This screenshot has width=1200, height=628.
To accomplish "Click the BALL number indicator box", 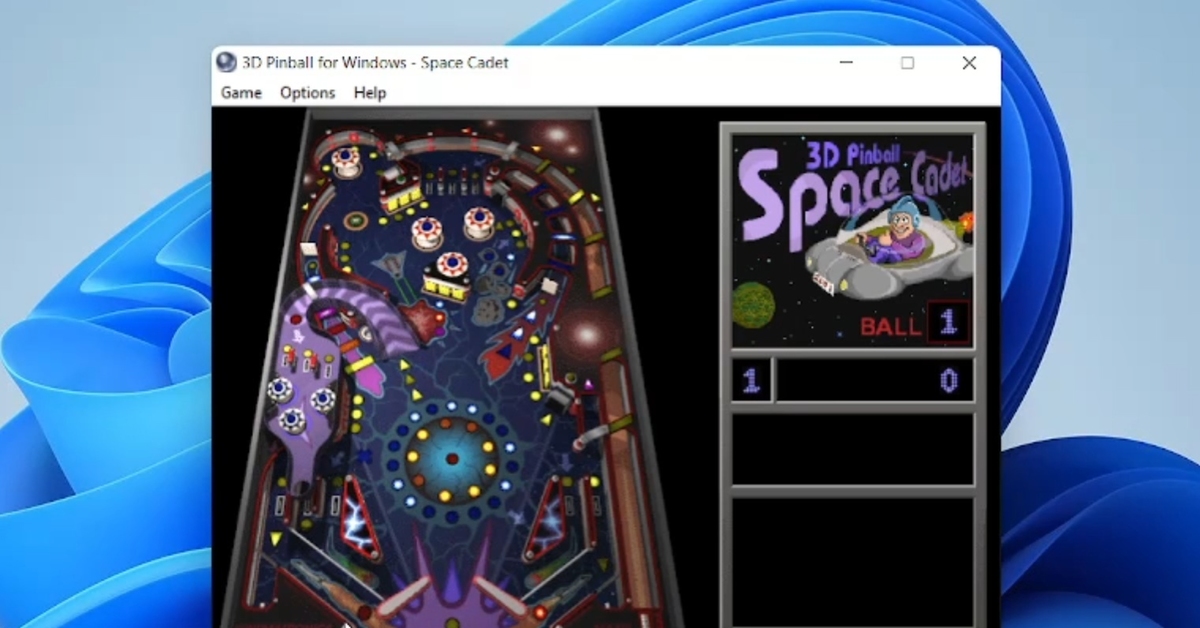I will tap(949, 322).
